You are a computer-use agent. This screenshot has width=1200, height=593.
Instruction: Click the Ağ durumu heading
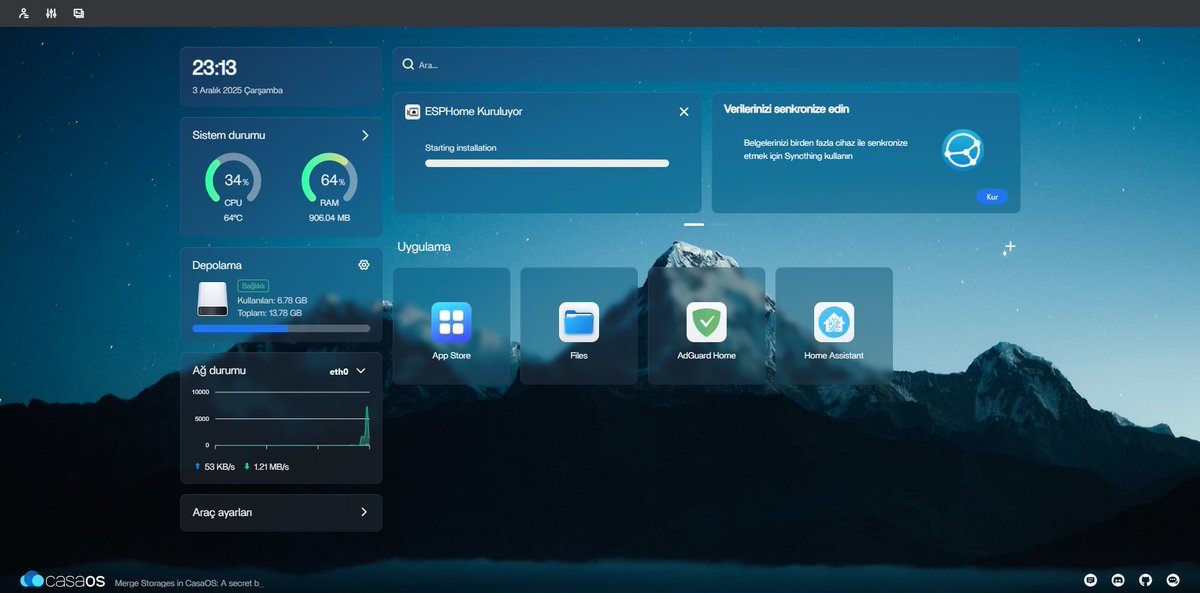(x=219, y=370)
